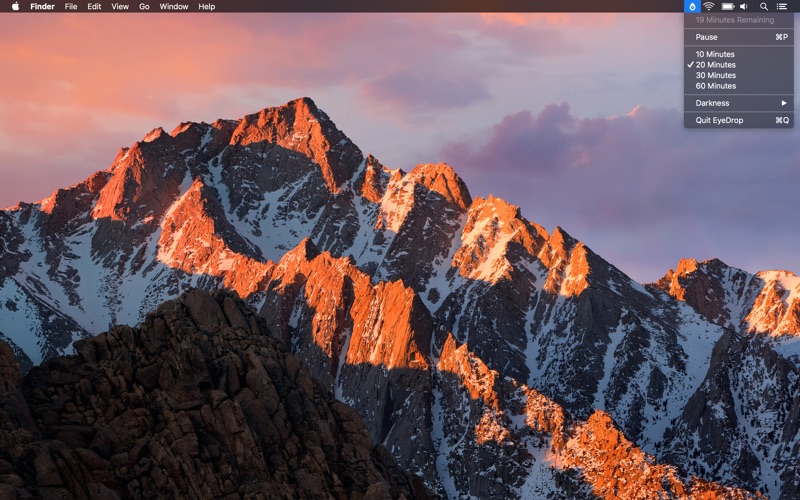
Task: Open Notification Center list icon
Action: 782,6
